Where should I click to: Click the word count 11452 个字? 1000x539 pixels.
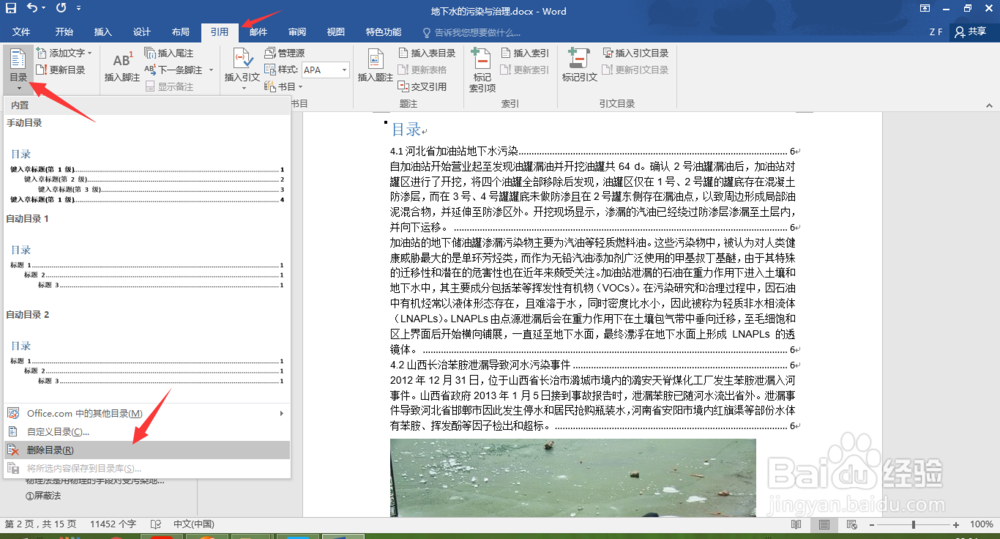(x=113, y=524)
